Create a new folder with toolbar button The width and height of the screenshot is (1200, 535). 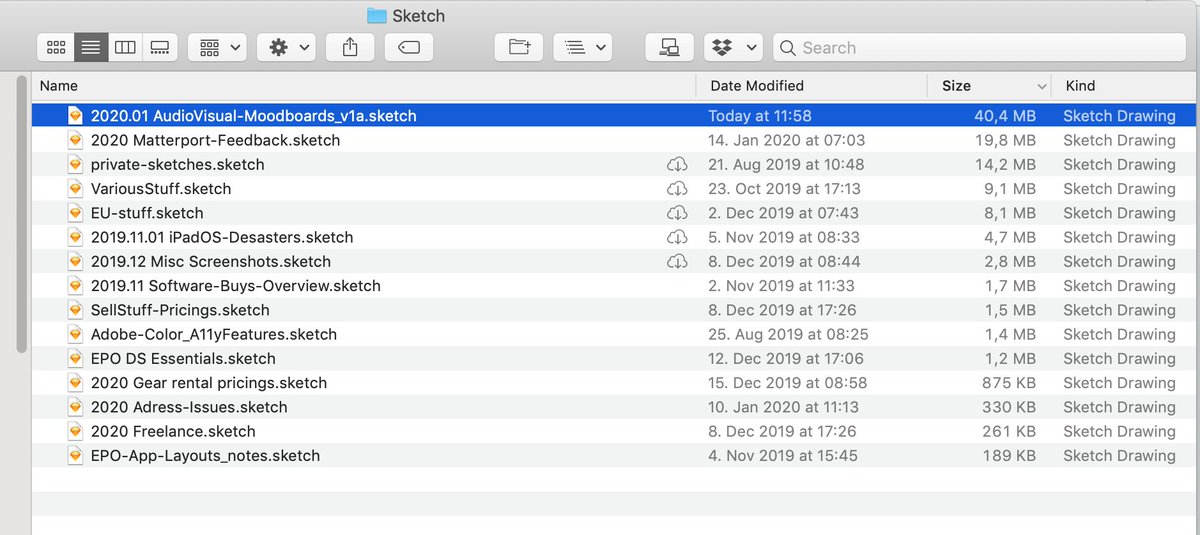519,47
